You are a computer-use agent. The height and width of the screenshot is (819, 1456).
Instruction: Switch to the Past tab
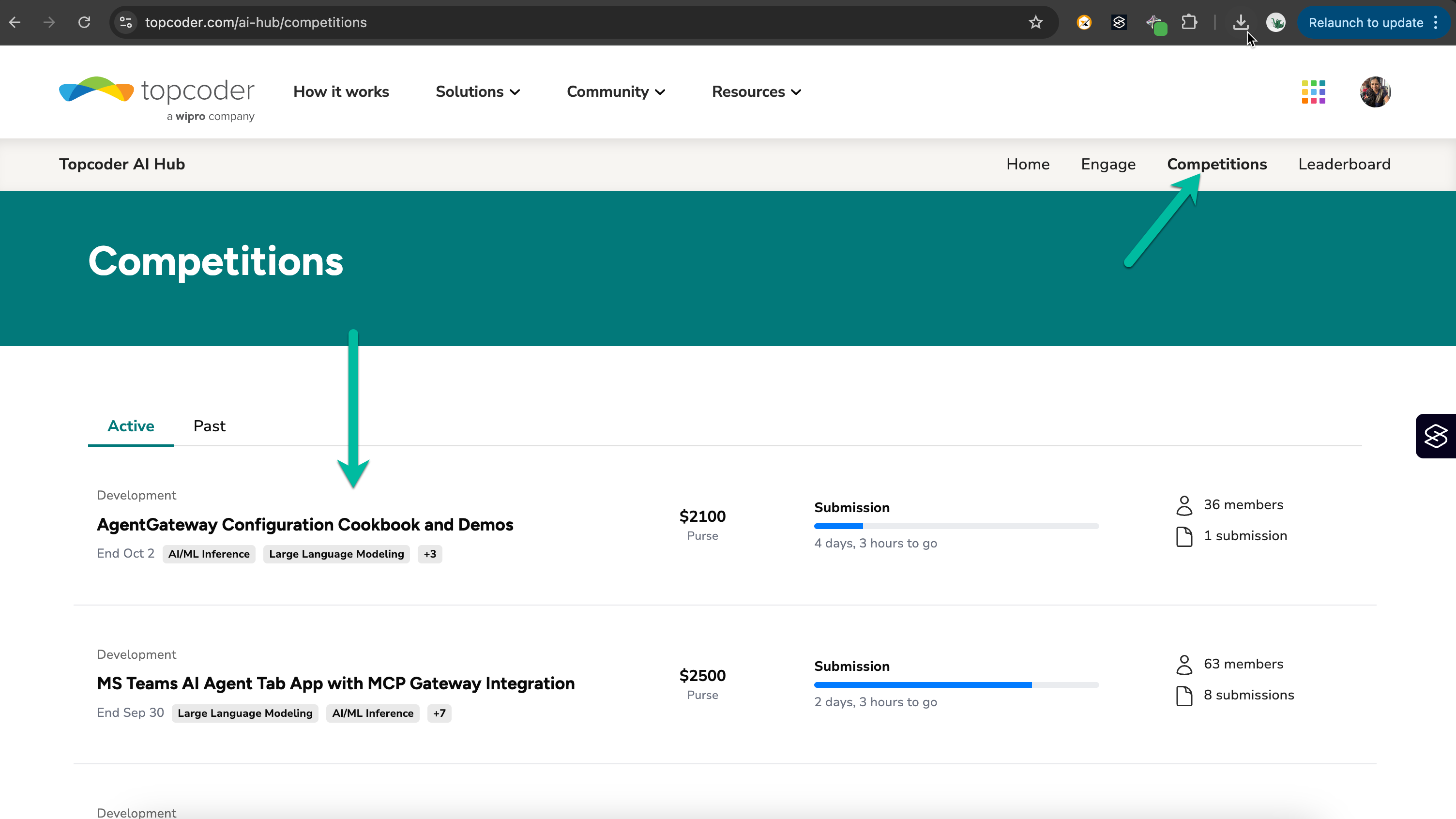pos(209,426)
